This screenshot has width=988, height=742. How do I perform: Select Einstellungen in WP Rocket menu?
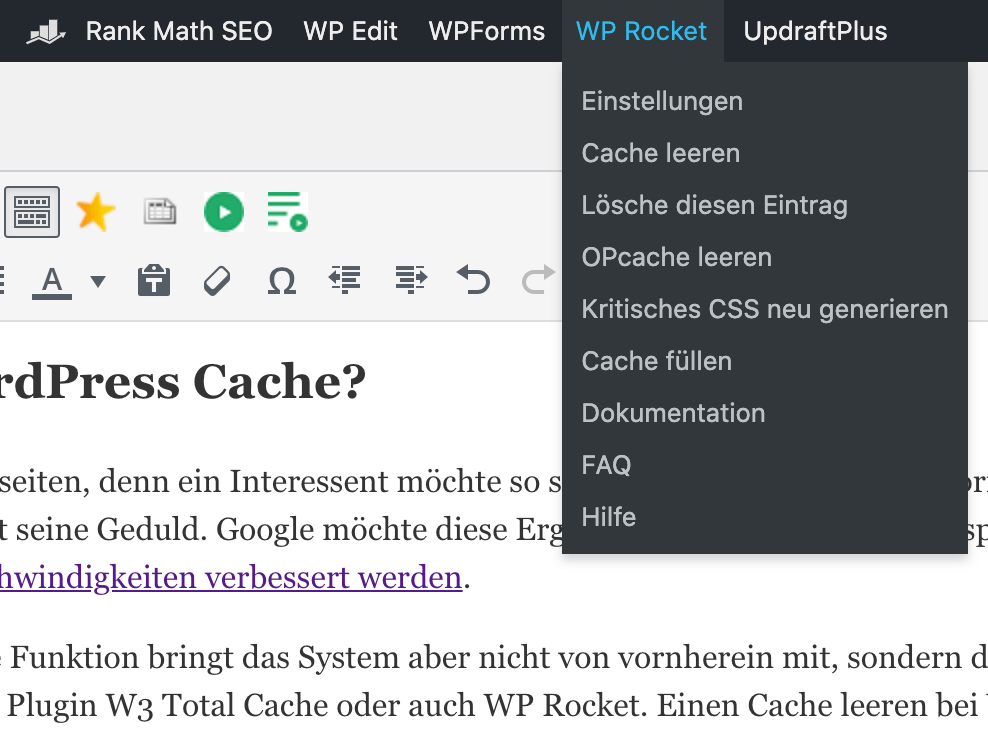(x=764, y=101)
